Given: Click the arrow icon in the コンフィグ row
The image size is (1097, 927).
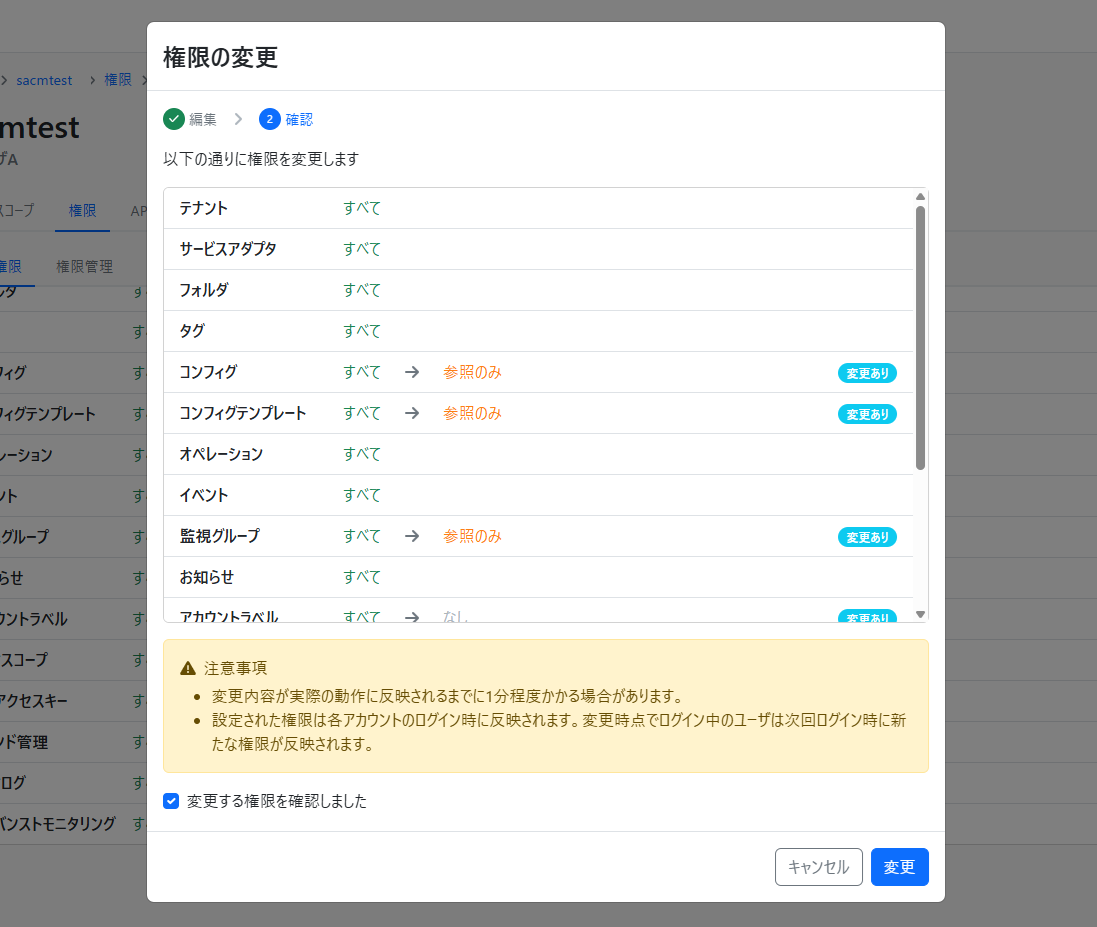Looking at the screenshot, I should (412, 372).
